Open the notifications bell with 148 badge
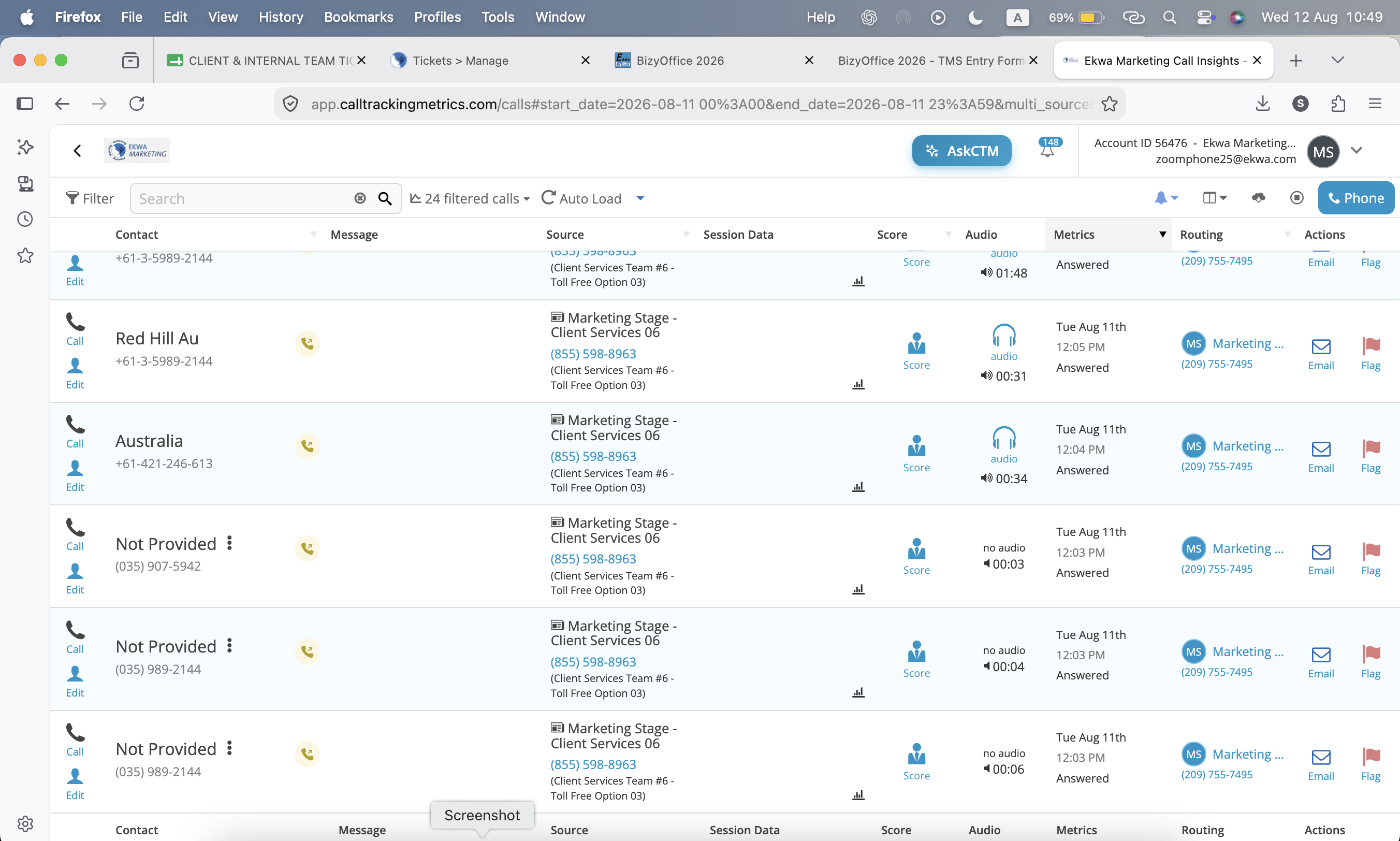 click(x=1049, y=148)
